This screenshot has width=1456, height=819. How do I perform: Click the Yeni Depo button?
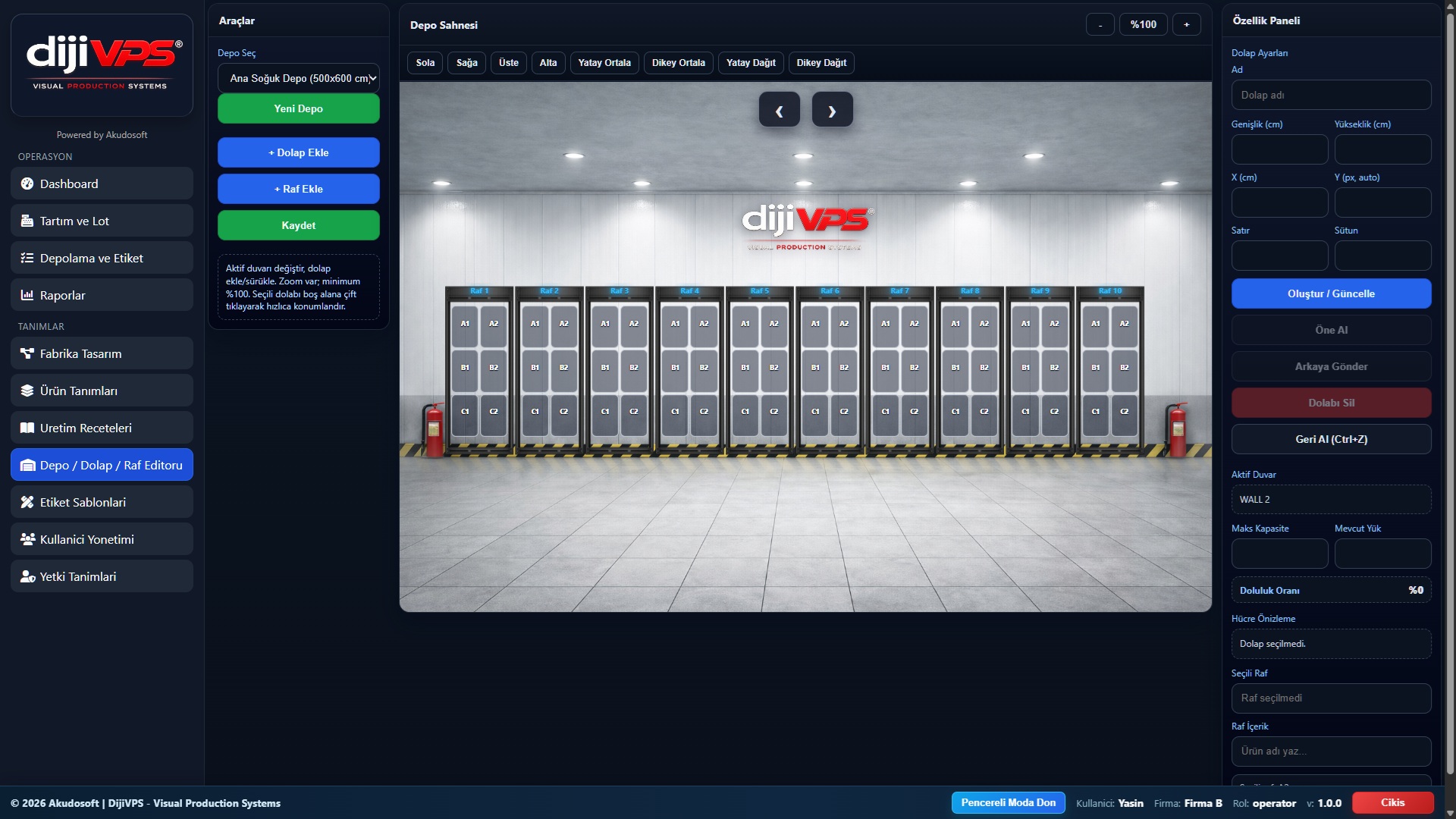(299, 108)
